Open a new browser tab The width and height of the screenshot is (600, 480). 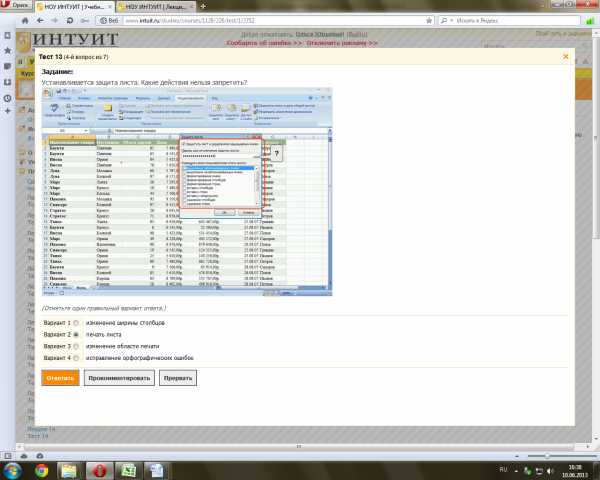203,7
